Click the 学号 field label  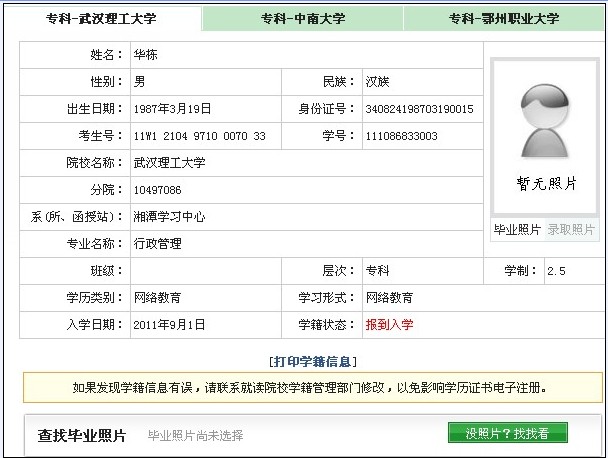pyautogui.click(x=338, y=136)
